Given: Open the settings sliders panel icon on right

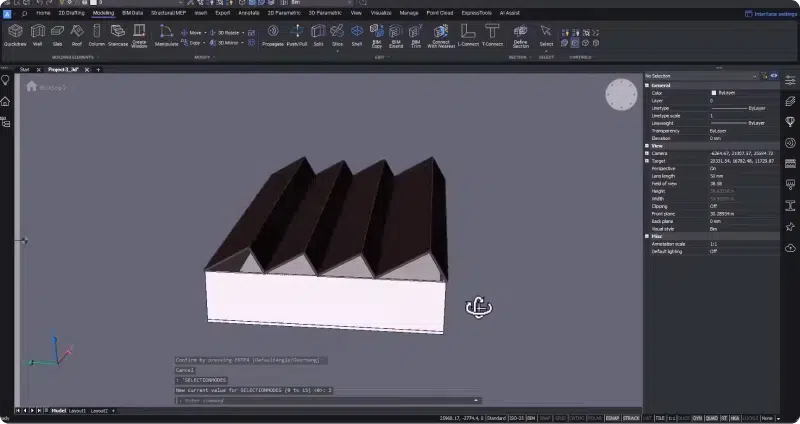Looking at the screenshot, I should click(790, 81).
